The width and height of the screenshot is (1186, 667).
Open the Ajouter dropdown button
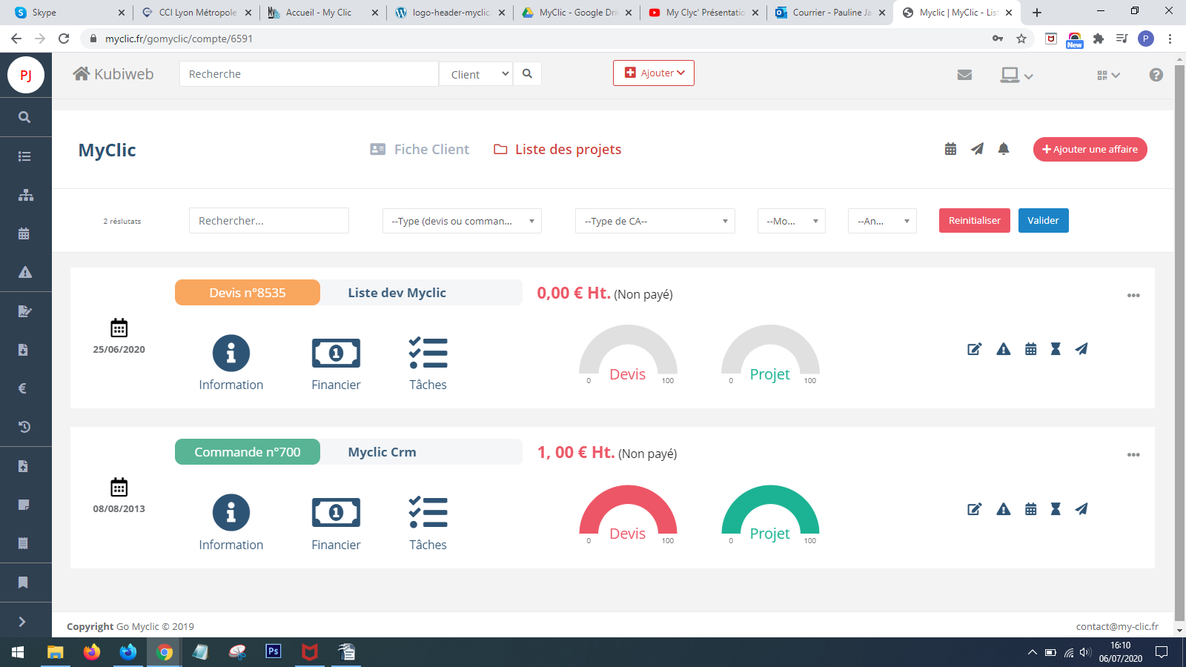click(654, 73)
